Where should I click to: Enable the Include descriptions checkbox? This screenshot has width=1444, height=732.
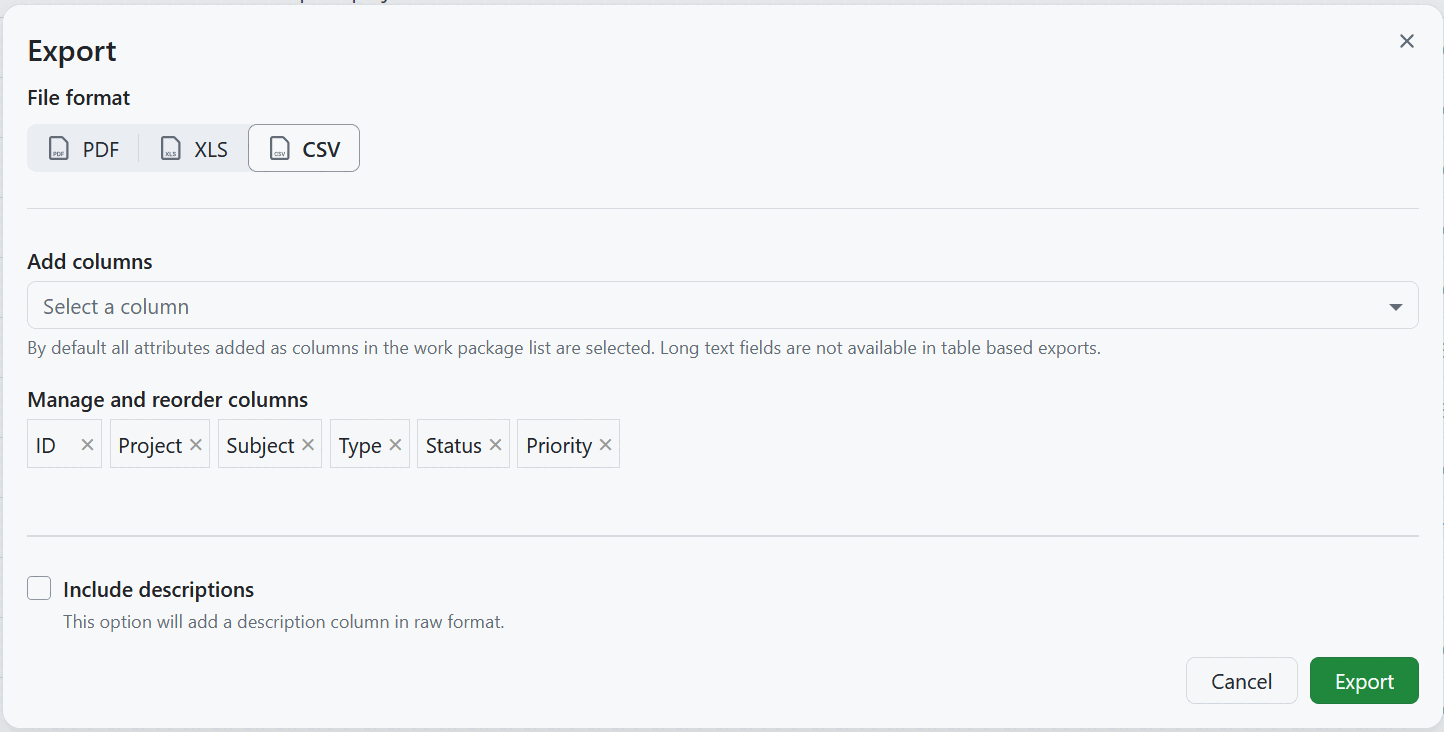point(38,588)
